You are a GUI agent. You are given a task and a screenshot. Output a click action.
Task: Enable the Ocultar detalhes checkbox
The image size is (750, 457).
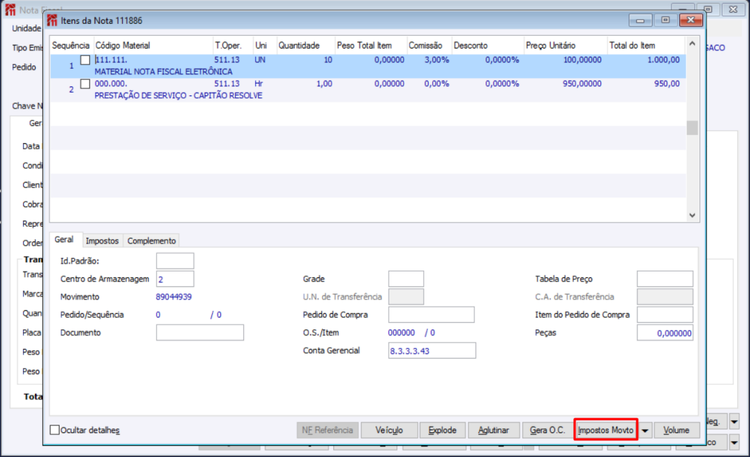click(55, 430)
